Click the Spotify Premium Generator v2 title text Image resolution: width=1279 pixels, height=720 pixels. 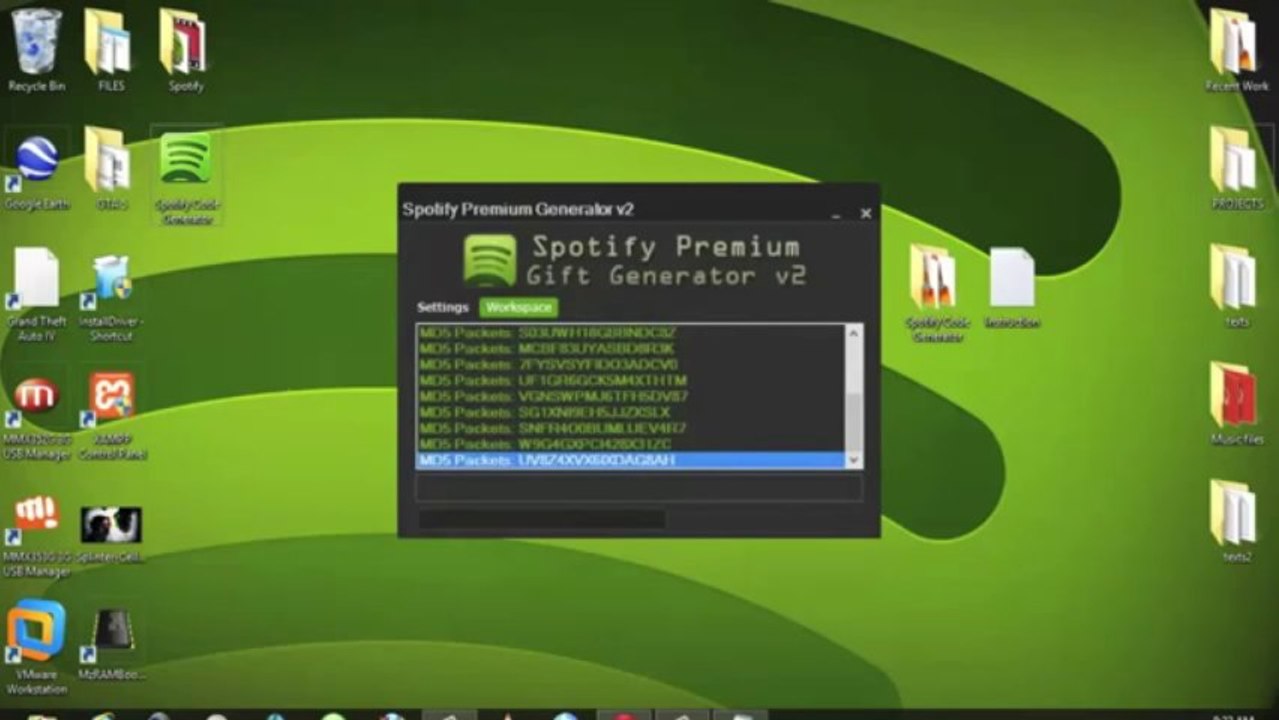tap(518, 209)
